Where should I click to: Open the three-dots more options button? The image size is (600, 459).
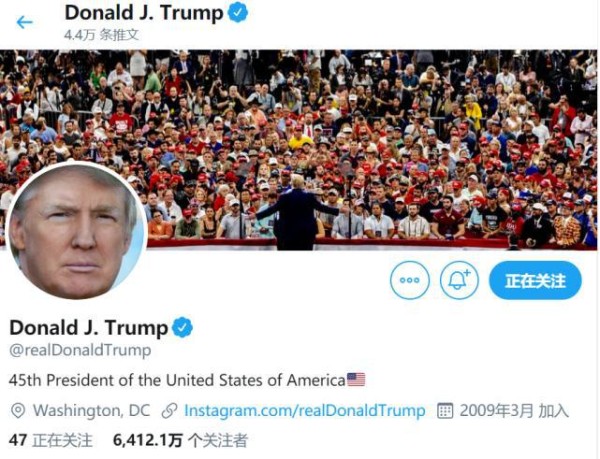409,280
